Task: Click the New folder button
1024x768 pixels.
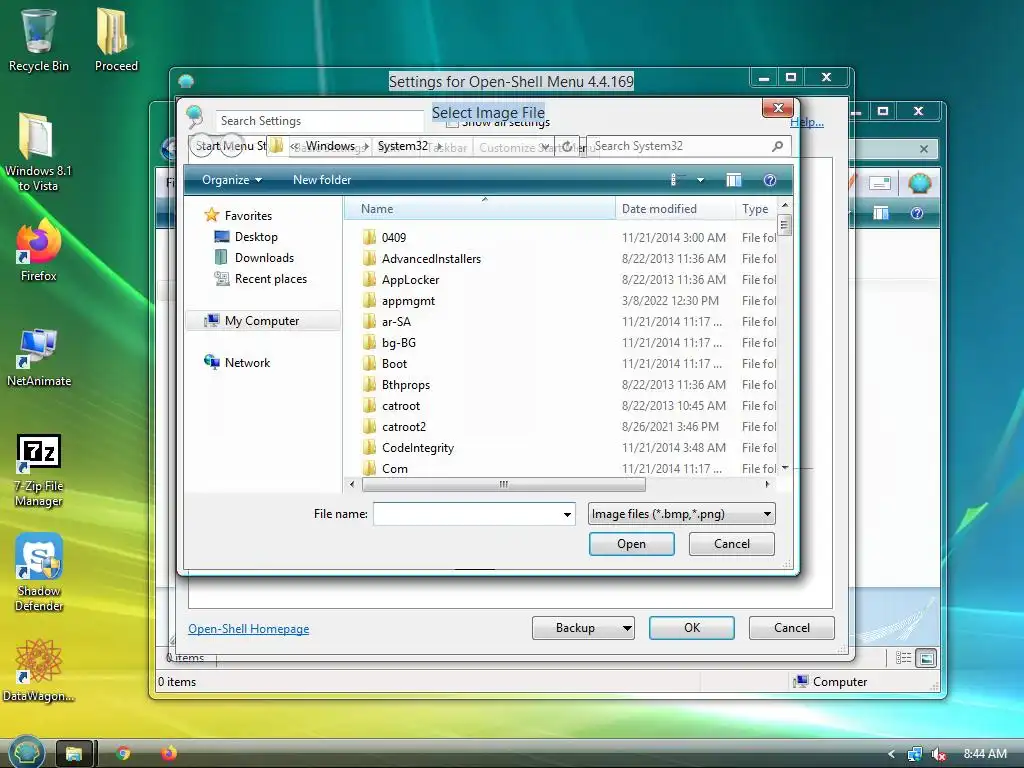Action: tap(322, 180)
